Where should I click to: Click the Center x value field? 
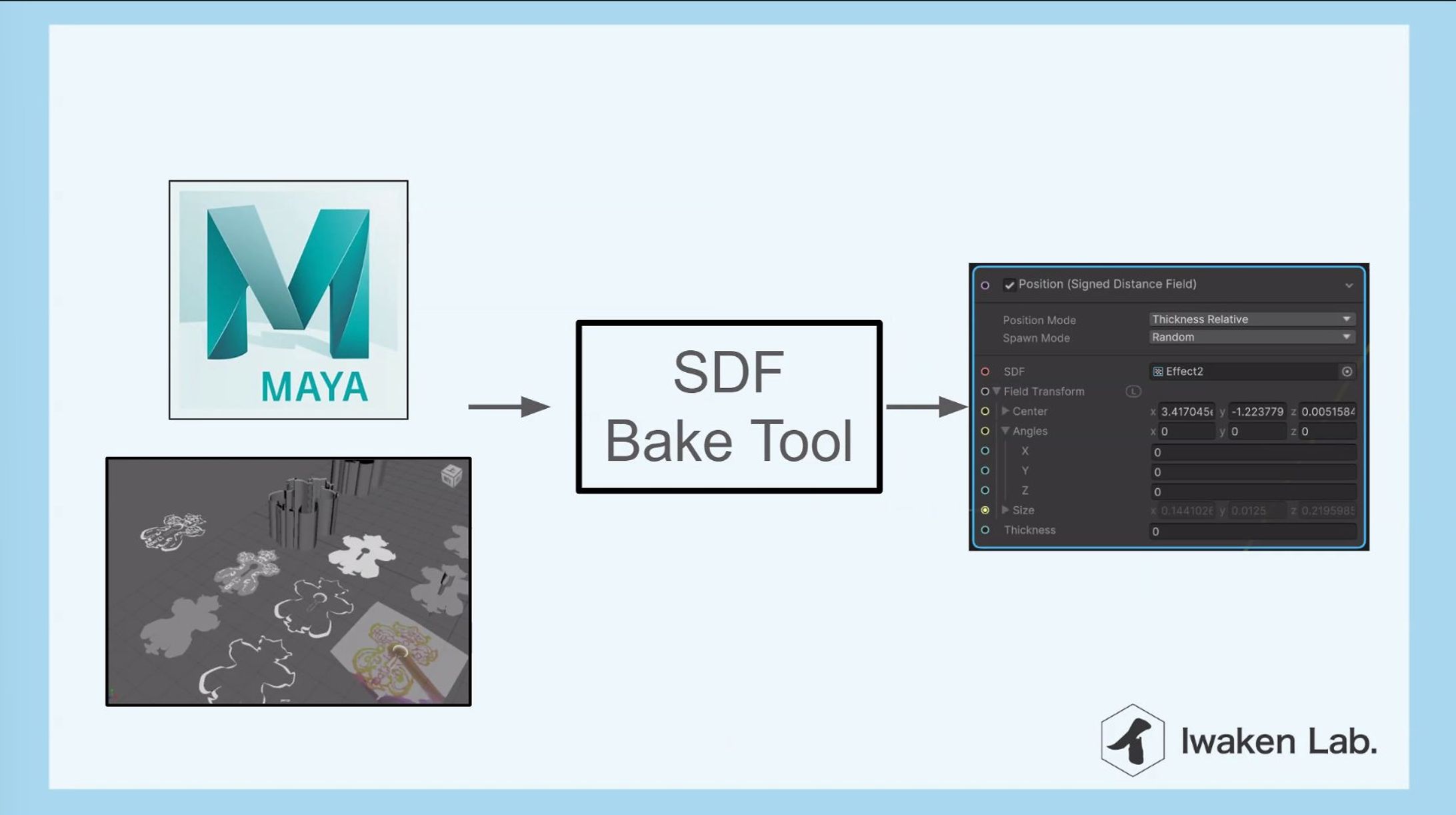(x=1186, y=412)
